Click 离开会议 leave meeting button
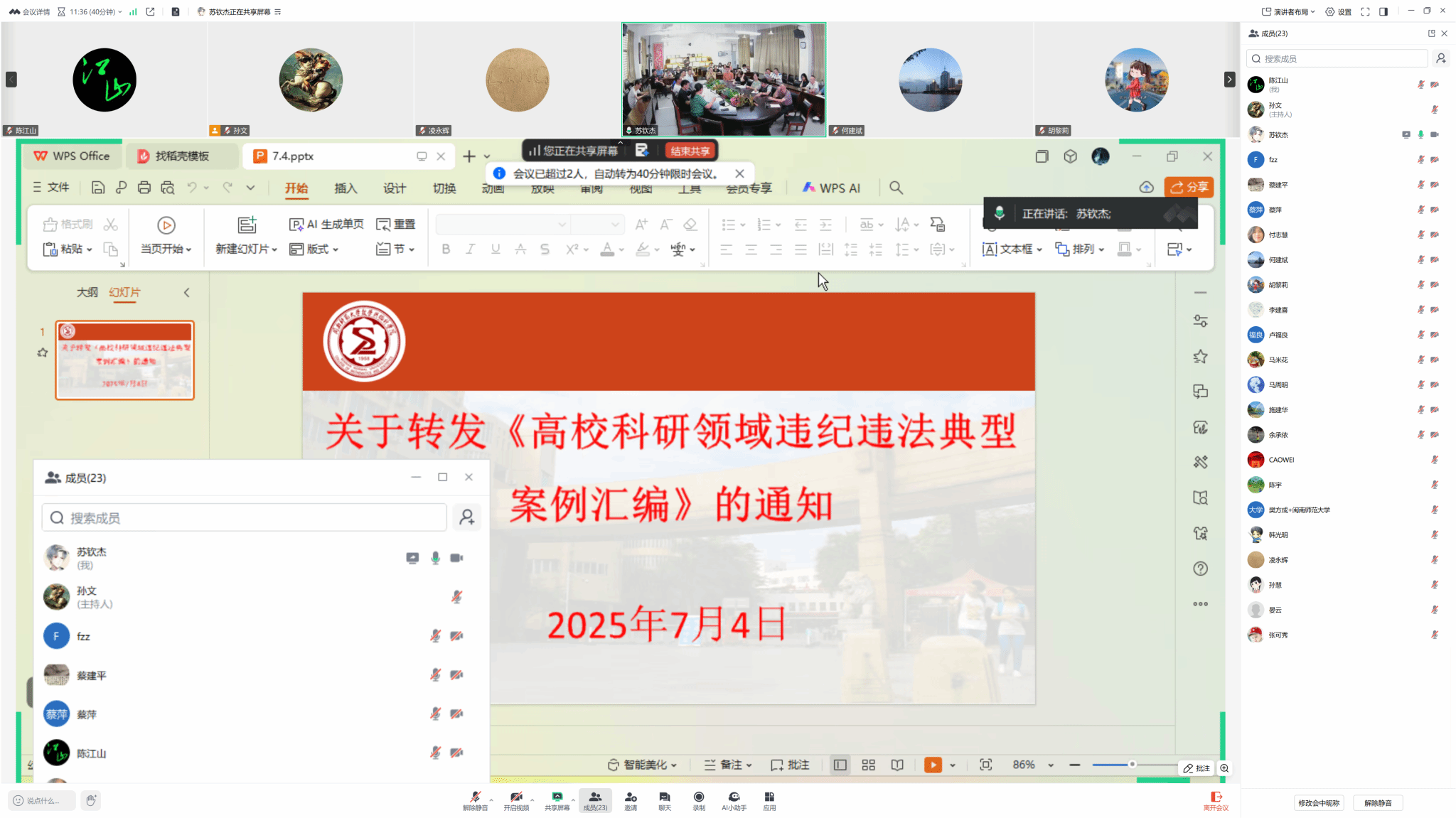This screenshot has width=1456, height=818. click(1216, 800)
